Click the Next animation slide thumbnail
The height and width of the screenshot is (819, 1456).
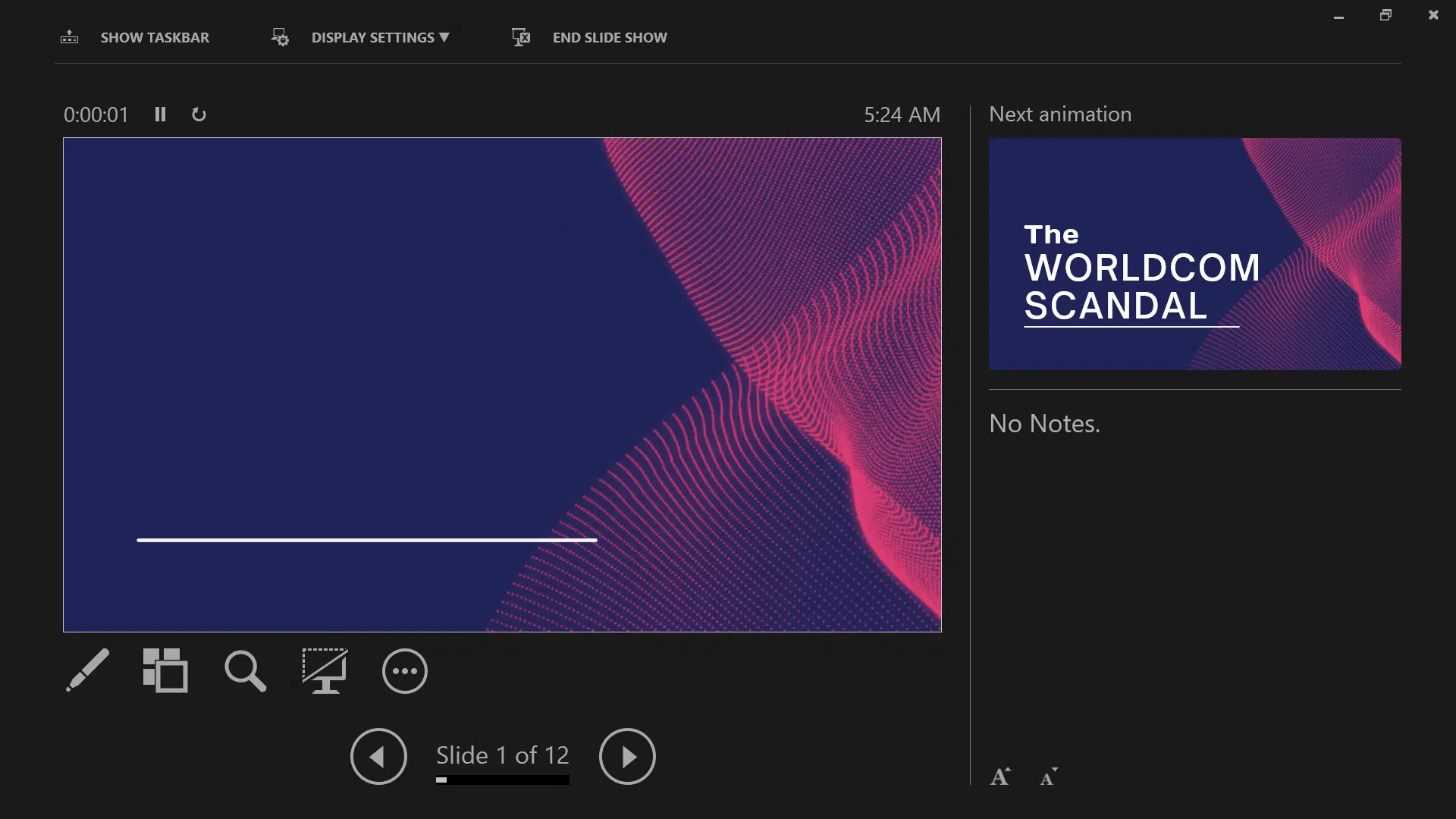click(x=1194, y=254)
